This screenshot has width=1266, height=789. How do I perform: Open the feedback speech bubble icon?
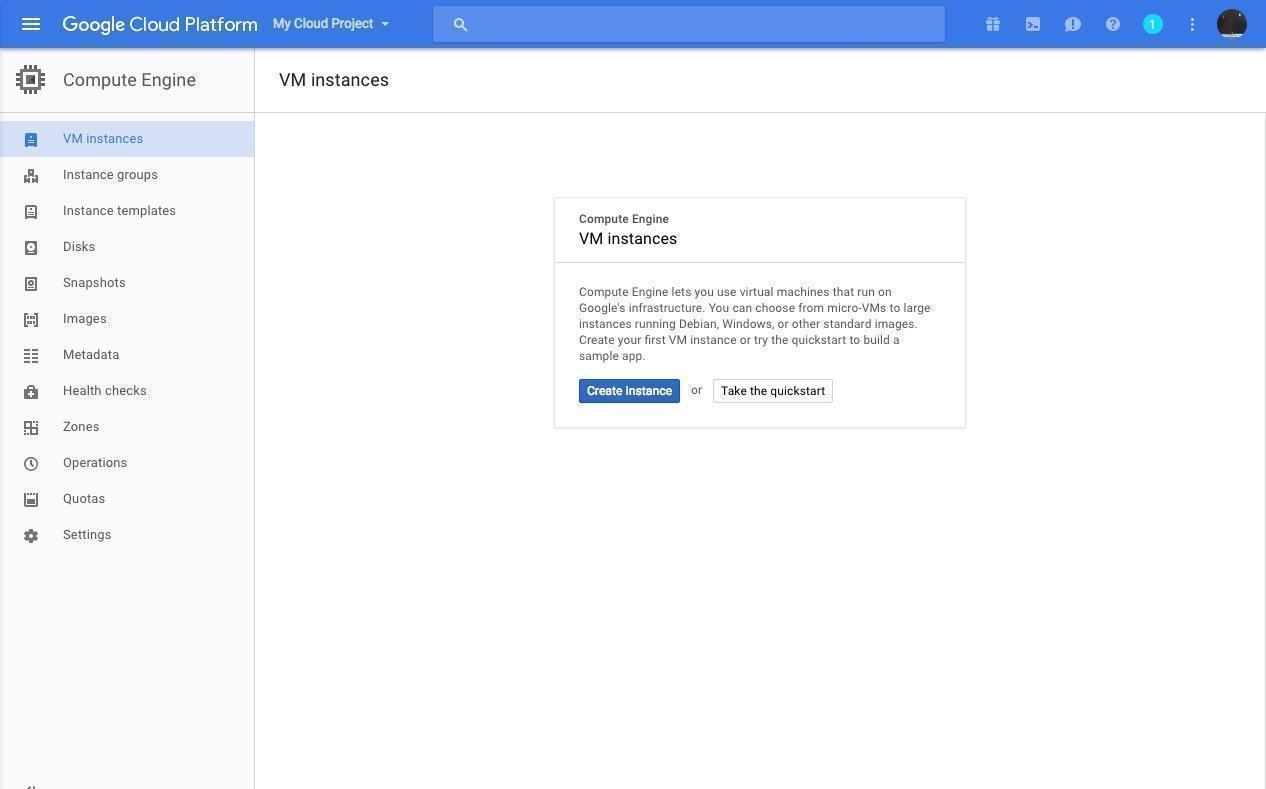1073,24
